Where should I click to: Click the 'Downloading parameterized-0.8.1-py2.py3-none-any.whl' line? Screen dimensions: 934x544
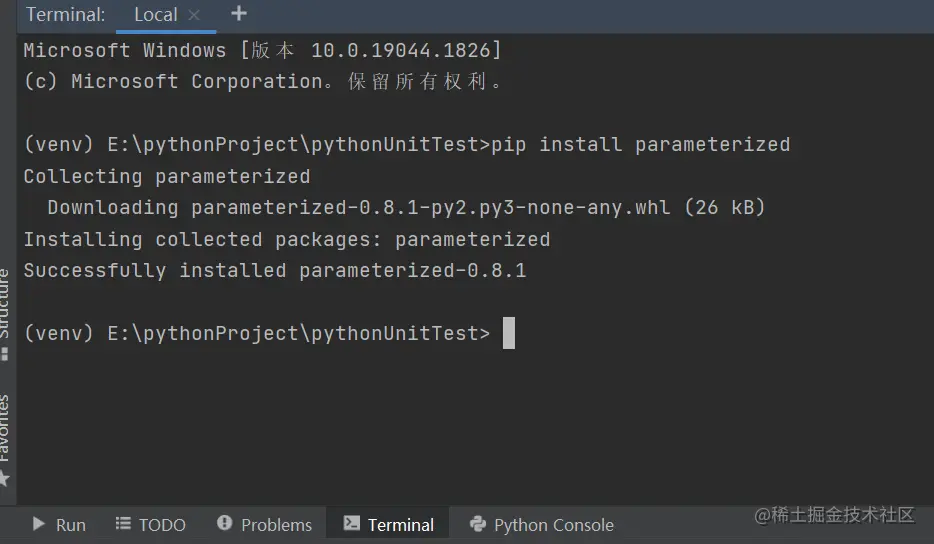(406, 207)
